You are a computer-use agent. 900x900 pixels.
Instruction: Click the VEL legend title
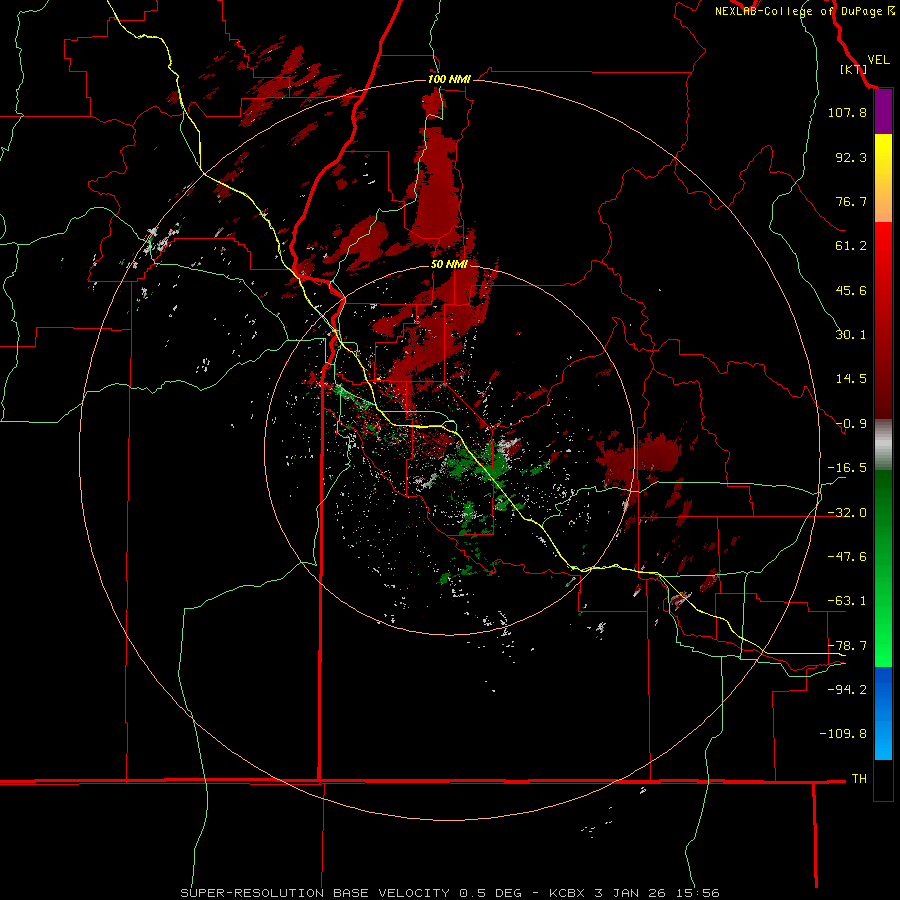point(878,60)
